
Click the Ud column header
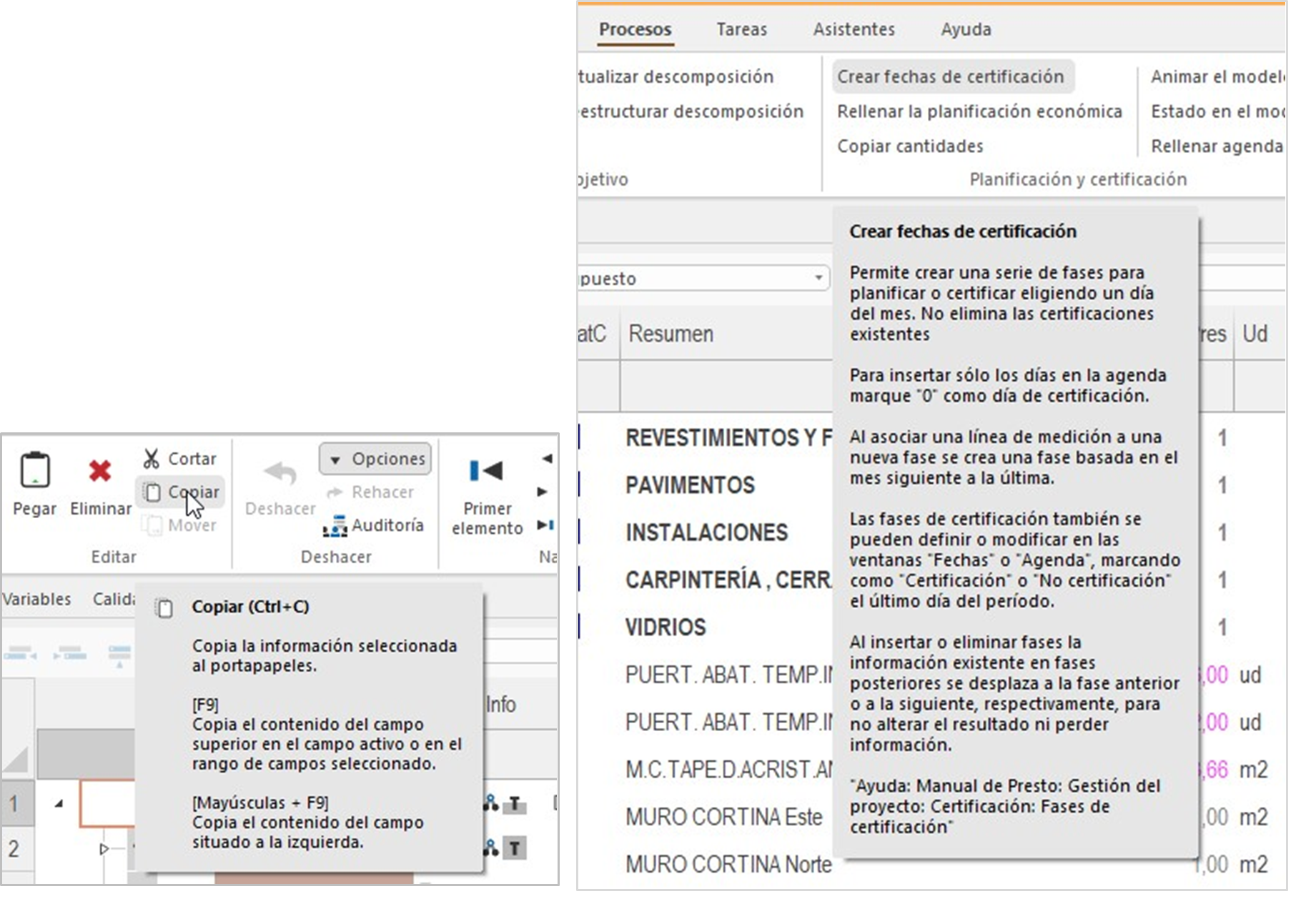tap(1255, 334)
